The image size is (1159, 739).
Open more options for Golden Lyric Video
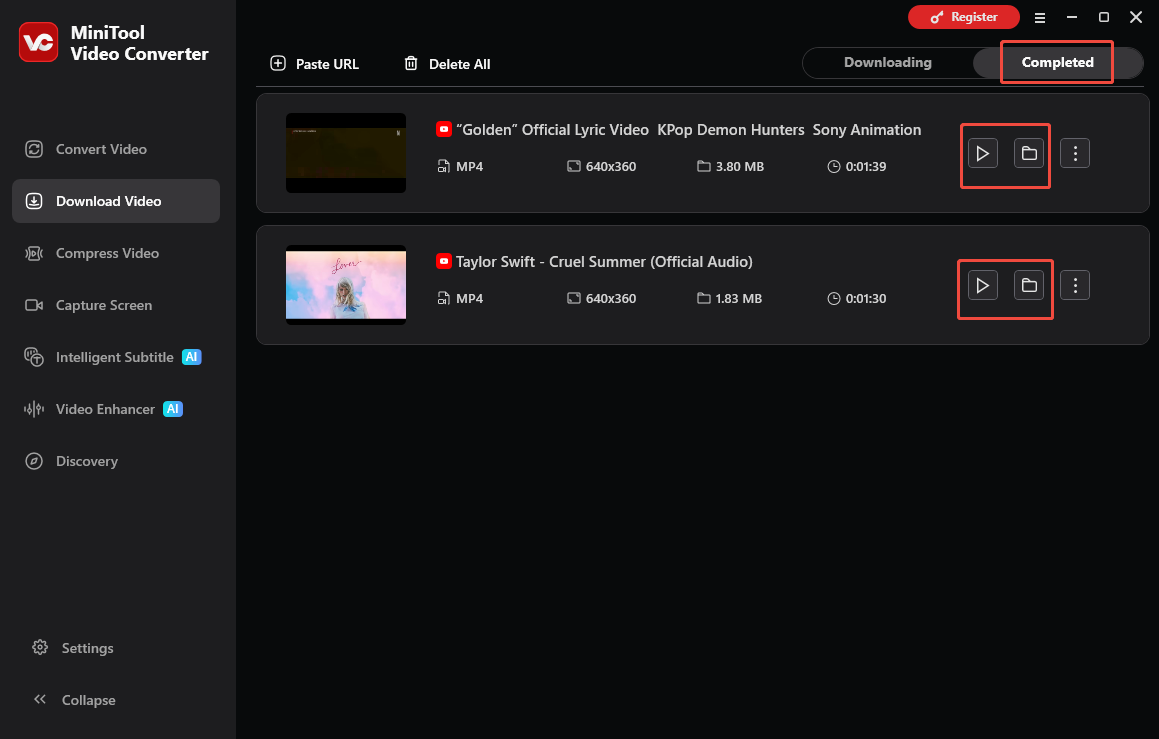click(1075, 154)
